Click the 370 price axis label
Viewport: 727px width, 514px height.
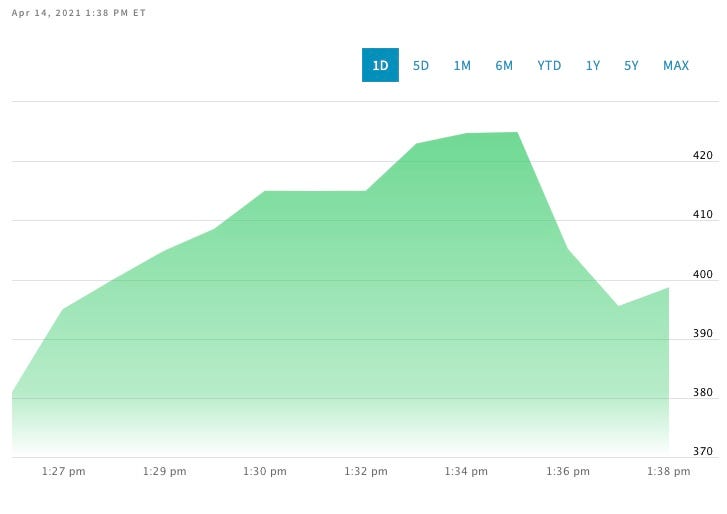(x=702, y=451)
